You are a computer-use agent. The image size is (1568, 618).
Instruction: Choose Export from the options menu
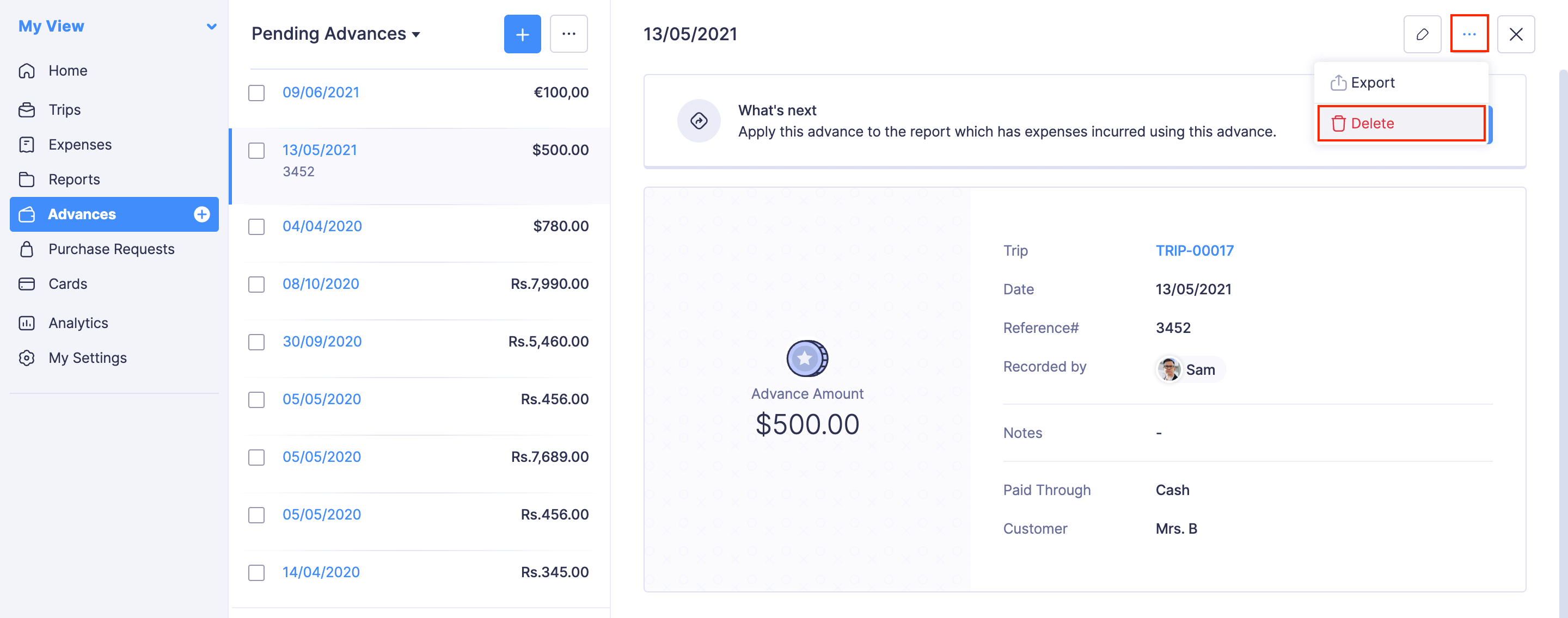click(x=1372, y=83)
